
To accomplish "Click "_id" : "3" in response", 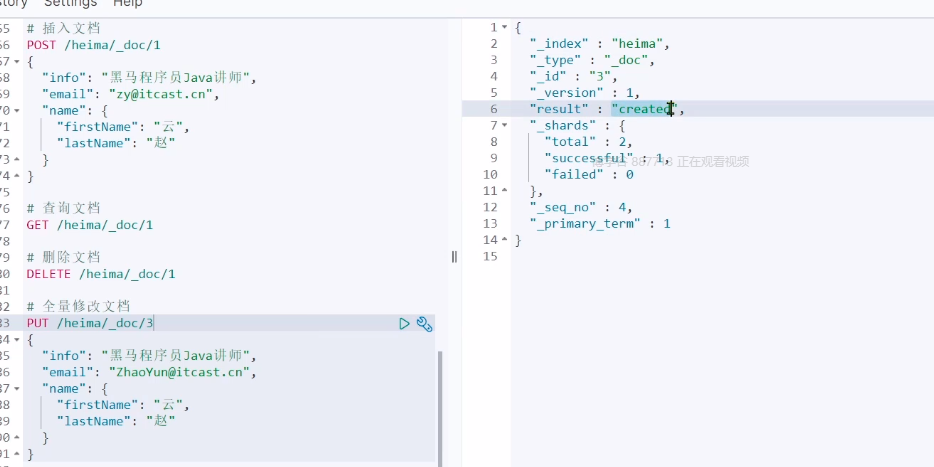I will (x=574, y=77).
